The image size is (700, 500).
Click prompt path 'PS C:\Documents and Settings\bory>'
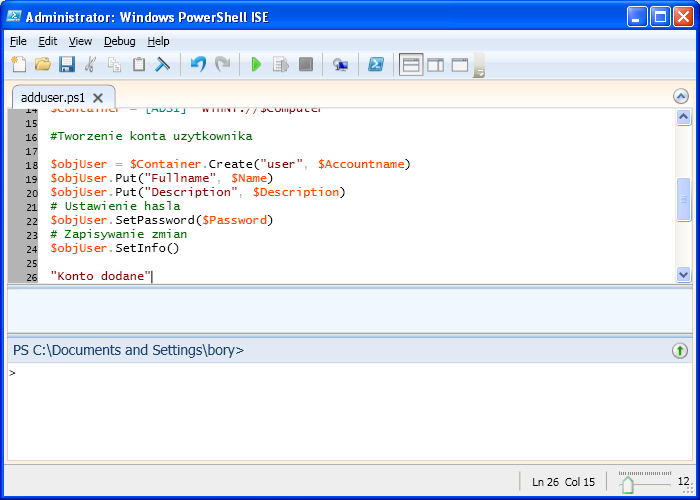129,350
